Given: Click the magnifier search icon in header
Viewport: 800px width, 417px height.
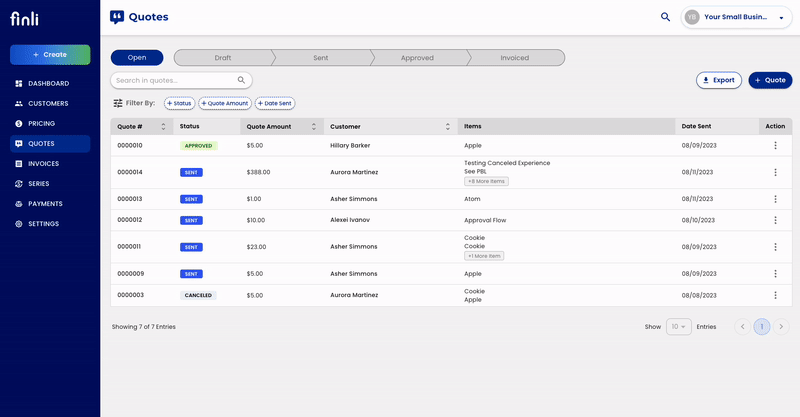Looking at the screenshot, I should (665, 17).
